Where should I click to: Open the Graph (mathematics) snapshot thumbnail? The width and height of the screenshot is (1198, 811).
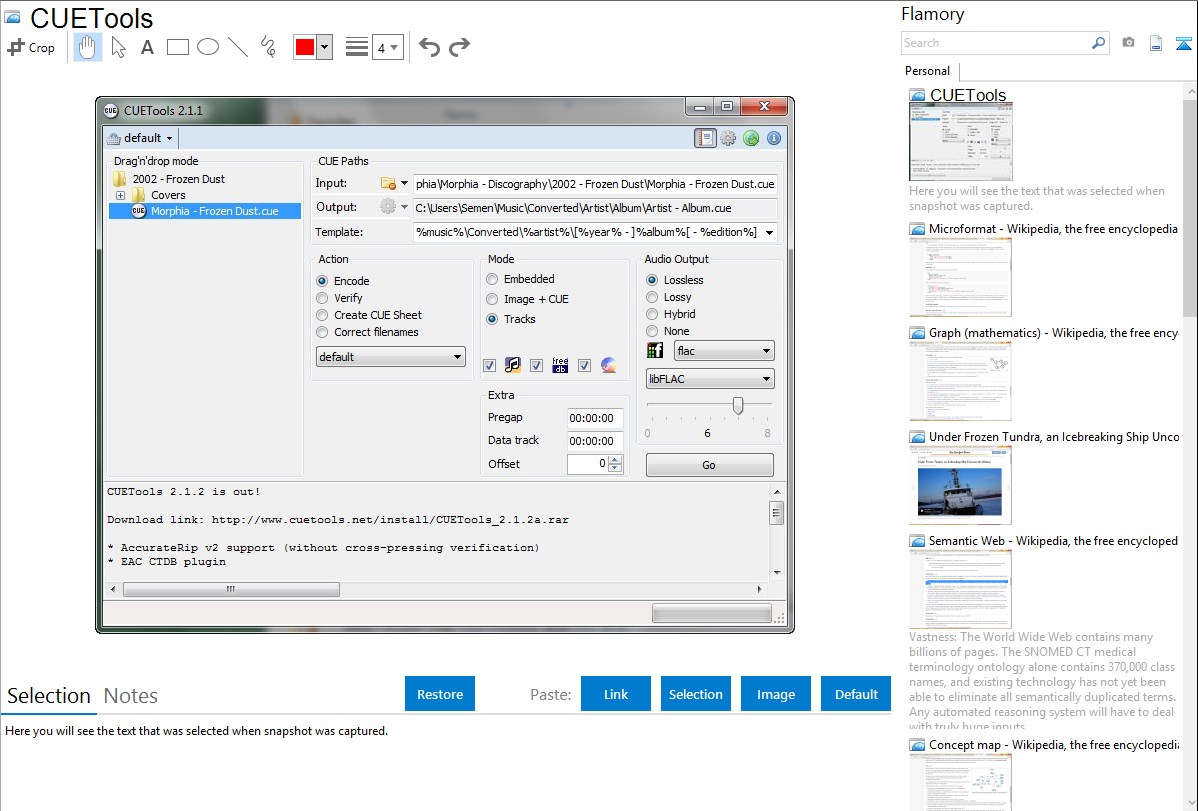click(960, 381)
